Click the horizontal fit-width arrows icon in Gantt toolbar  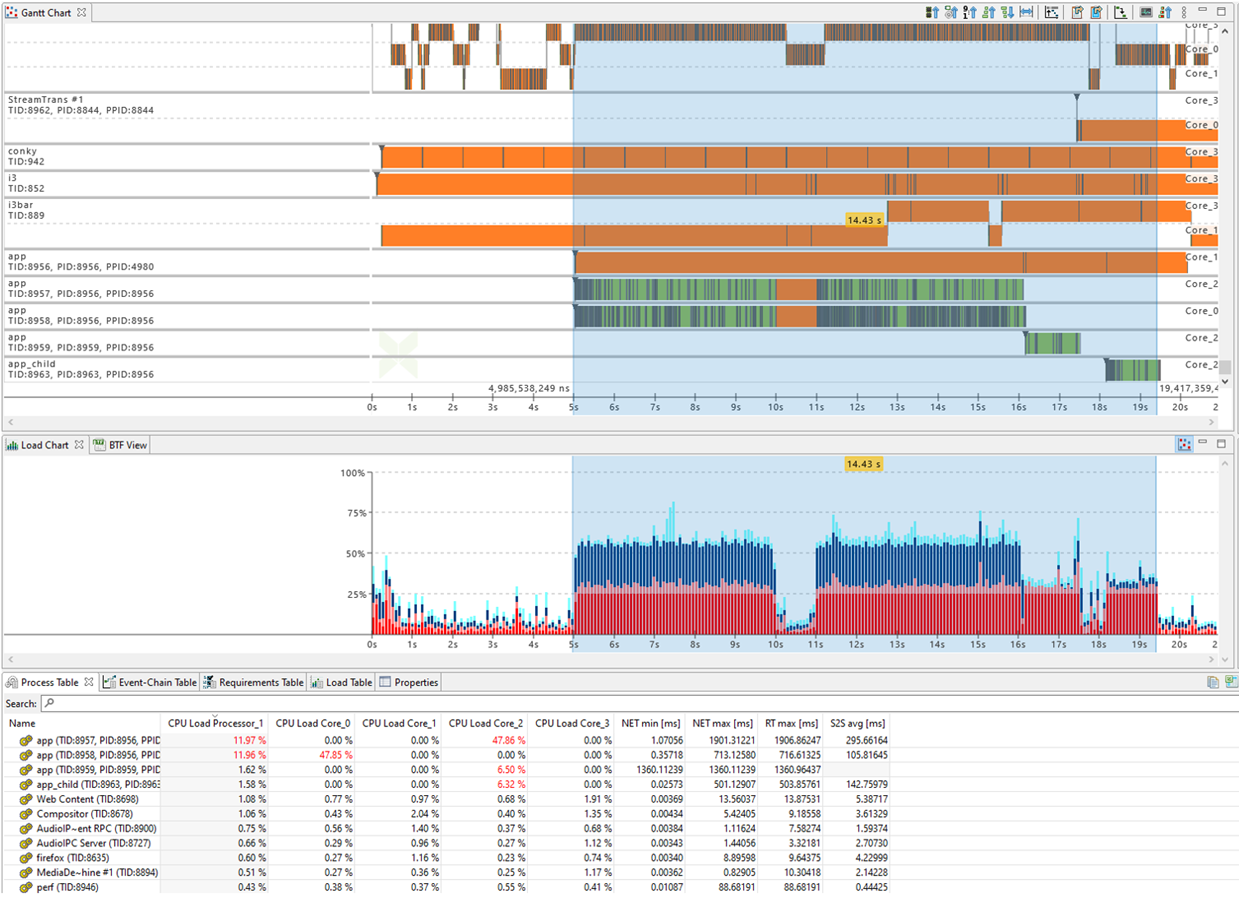1025,13
